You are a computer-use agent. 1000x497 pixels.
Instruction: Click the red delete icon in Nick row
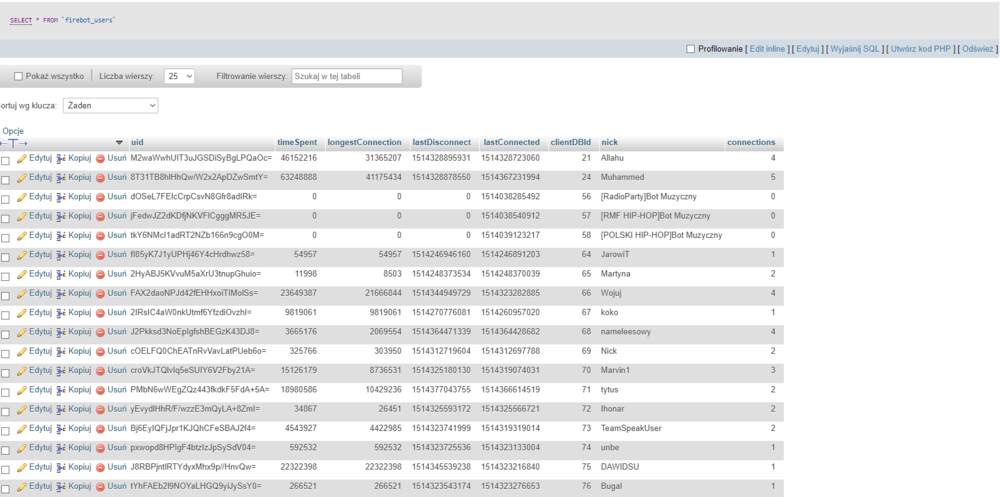click(x=100, y=351)
